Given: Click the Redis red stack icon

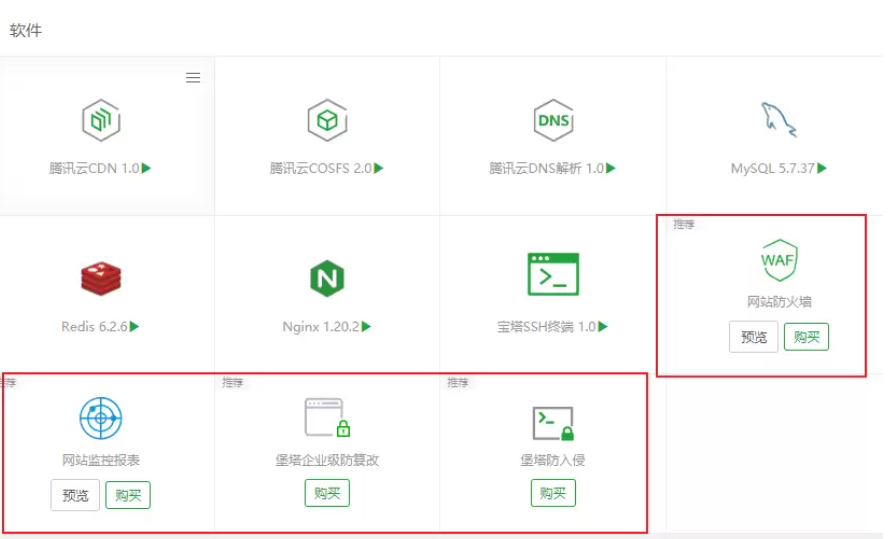Looking at the screenshot, I should point(100,277).
